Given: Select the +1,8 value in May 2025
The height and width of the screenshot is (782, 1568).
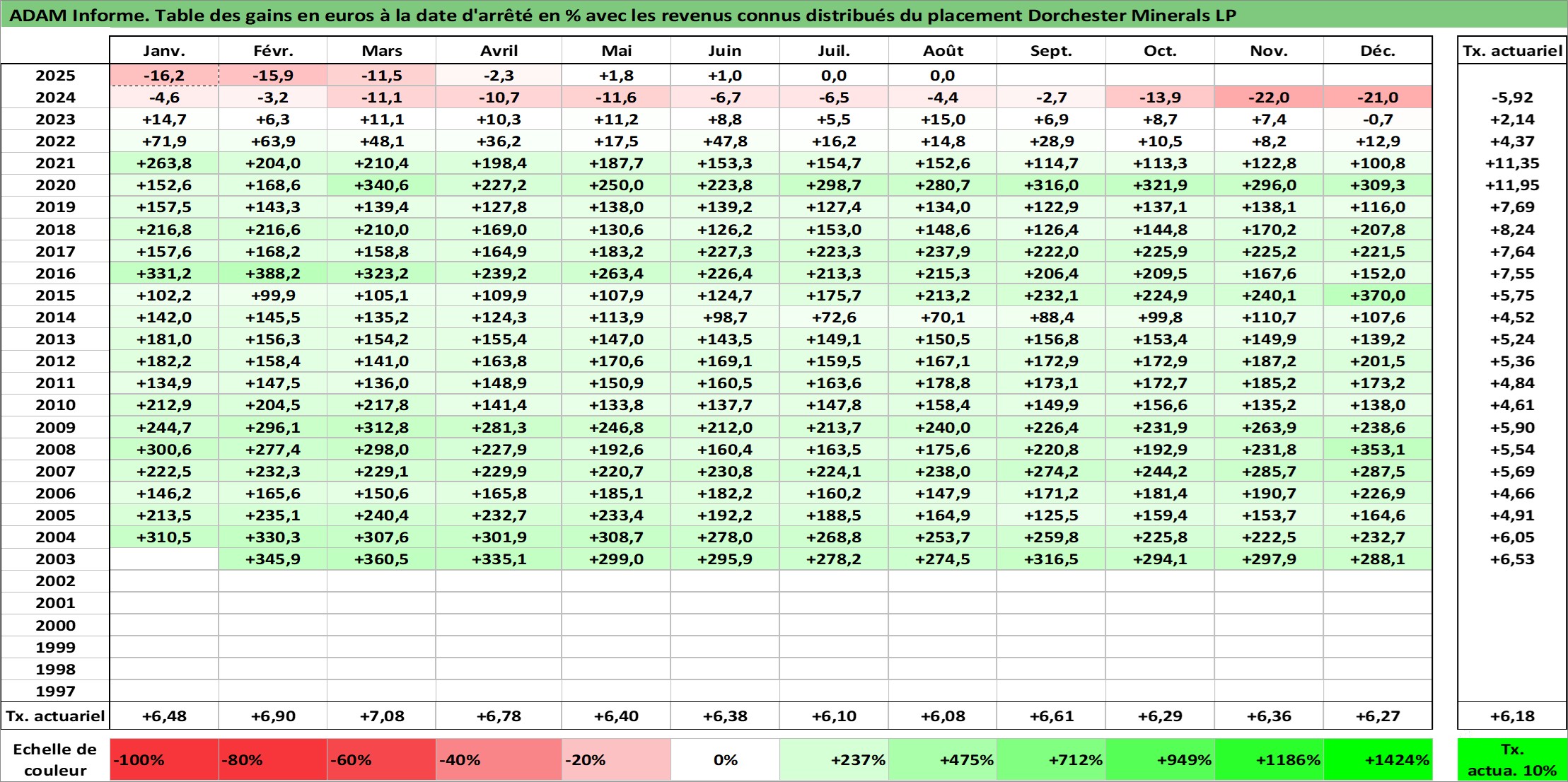Looking at the screenshot, I should 616,75.
